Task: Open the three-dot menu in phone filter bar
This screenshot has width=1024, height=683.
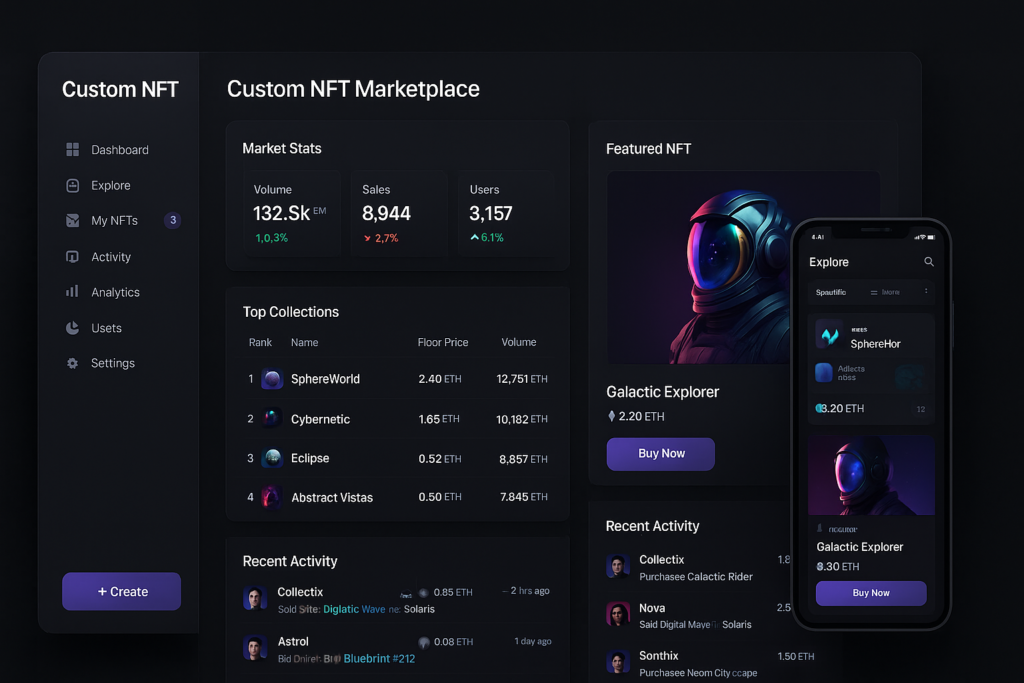Action: (926, 292)
